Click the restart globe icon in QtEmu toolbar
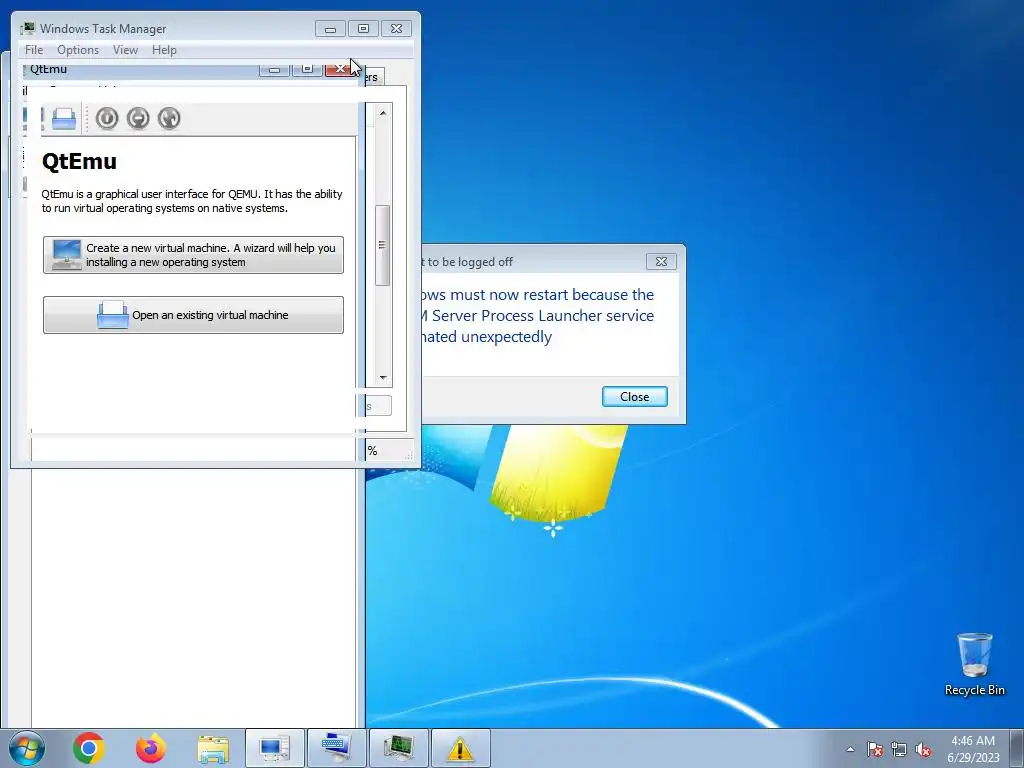The image size is (1024, 768). 168,118
